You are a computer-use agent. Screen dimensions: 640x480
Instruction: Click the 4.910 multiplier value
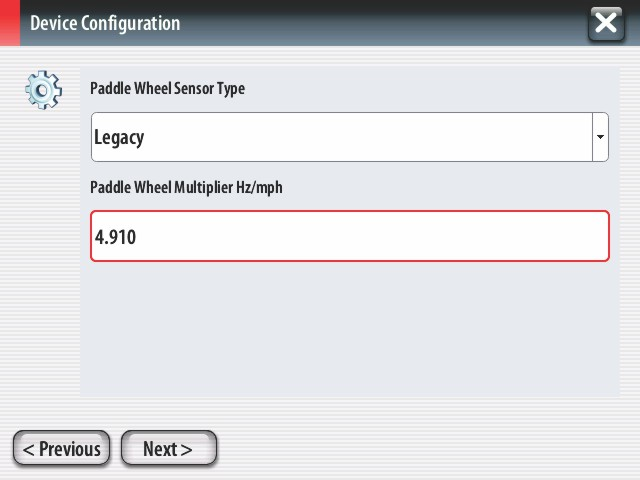[x=115, y=237]
